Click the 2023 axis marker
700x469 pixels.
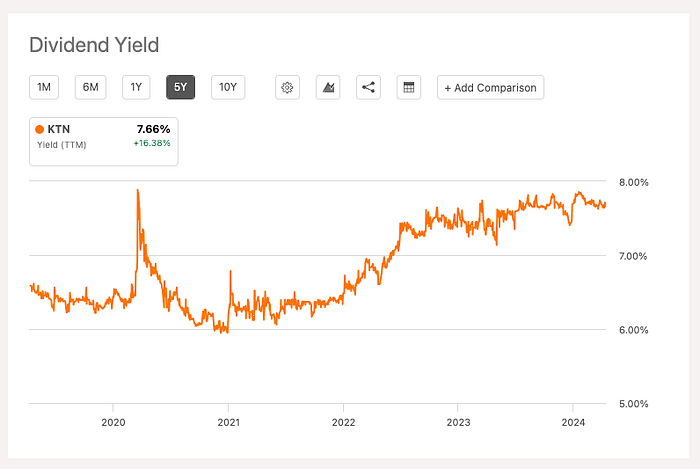pos(458,422)
